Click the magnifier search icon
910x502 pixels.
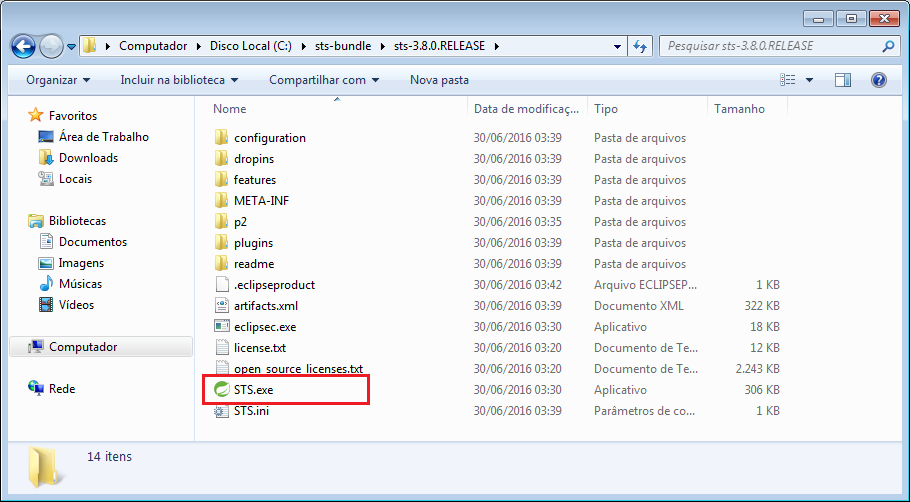tap(888, 46)
